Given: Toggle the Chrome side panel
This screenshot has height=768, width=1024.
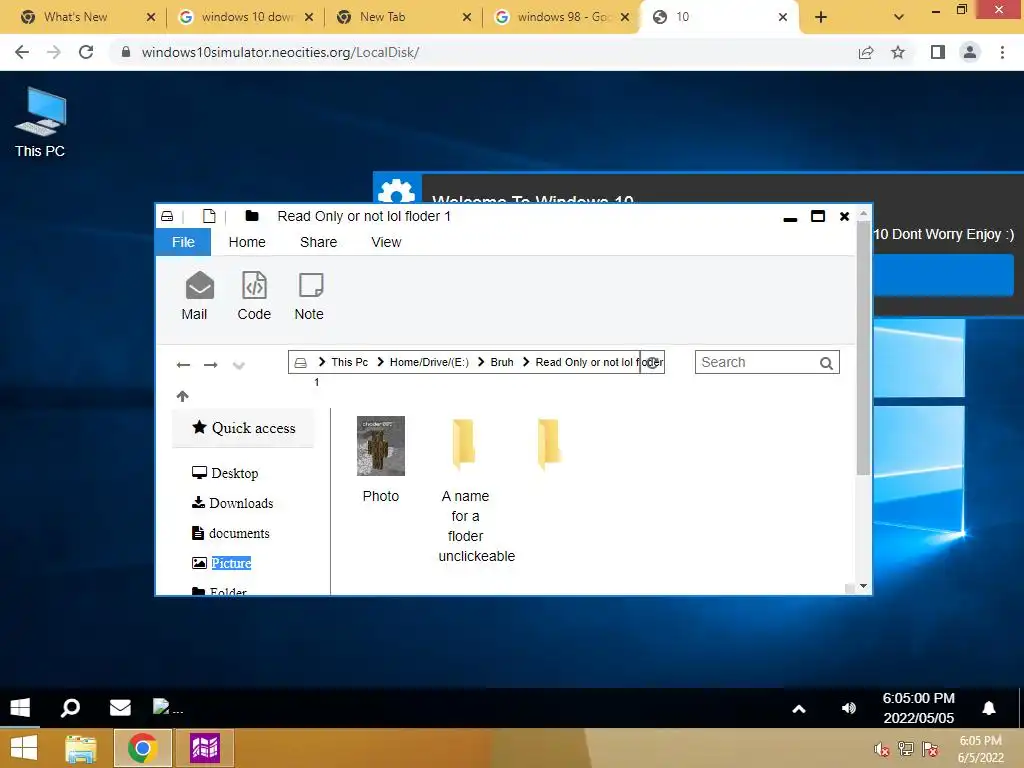Looking at the screenshot, I should tap(938, 52).
